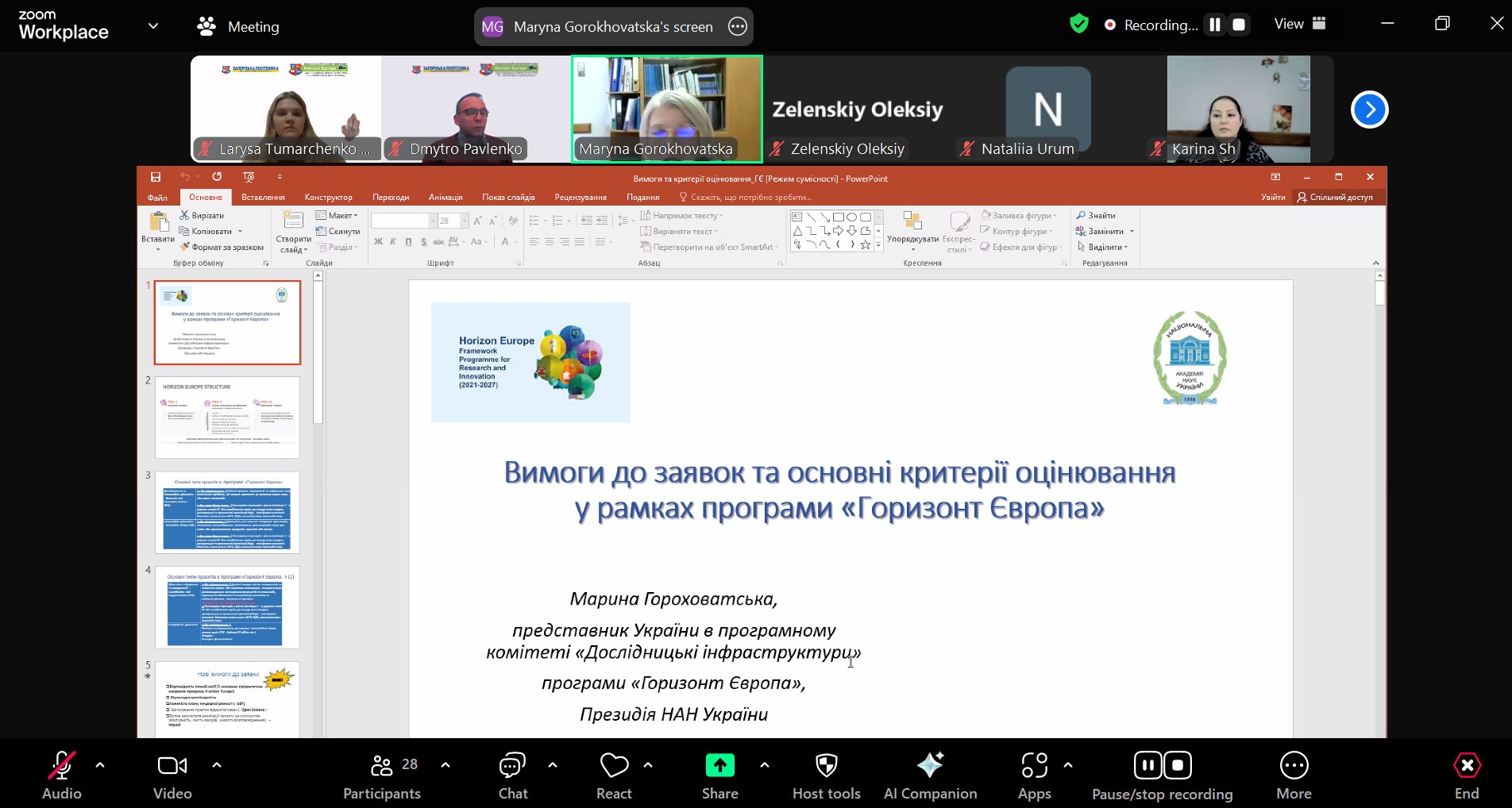The height and width of the screenshot is (808, 1512).
Task: Click the More options ellipsis
Action: tap(1294, 767)
